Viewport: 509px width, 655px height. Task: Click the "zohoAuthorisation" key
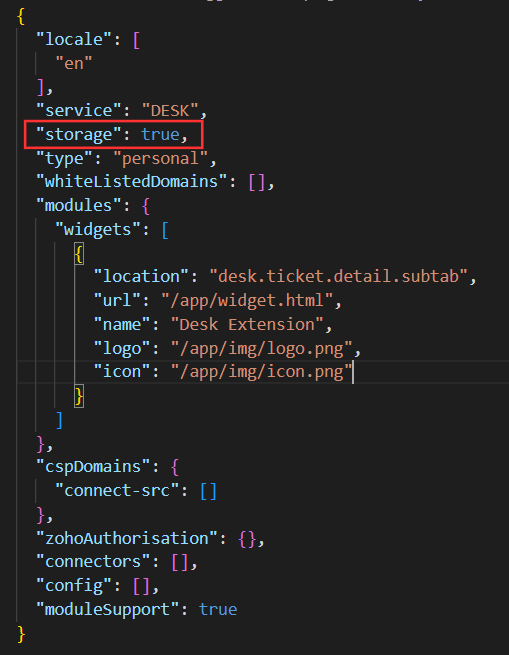pyautogui.click(x=127, y=538)
